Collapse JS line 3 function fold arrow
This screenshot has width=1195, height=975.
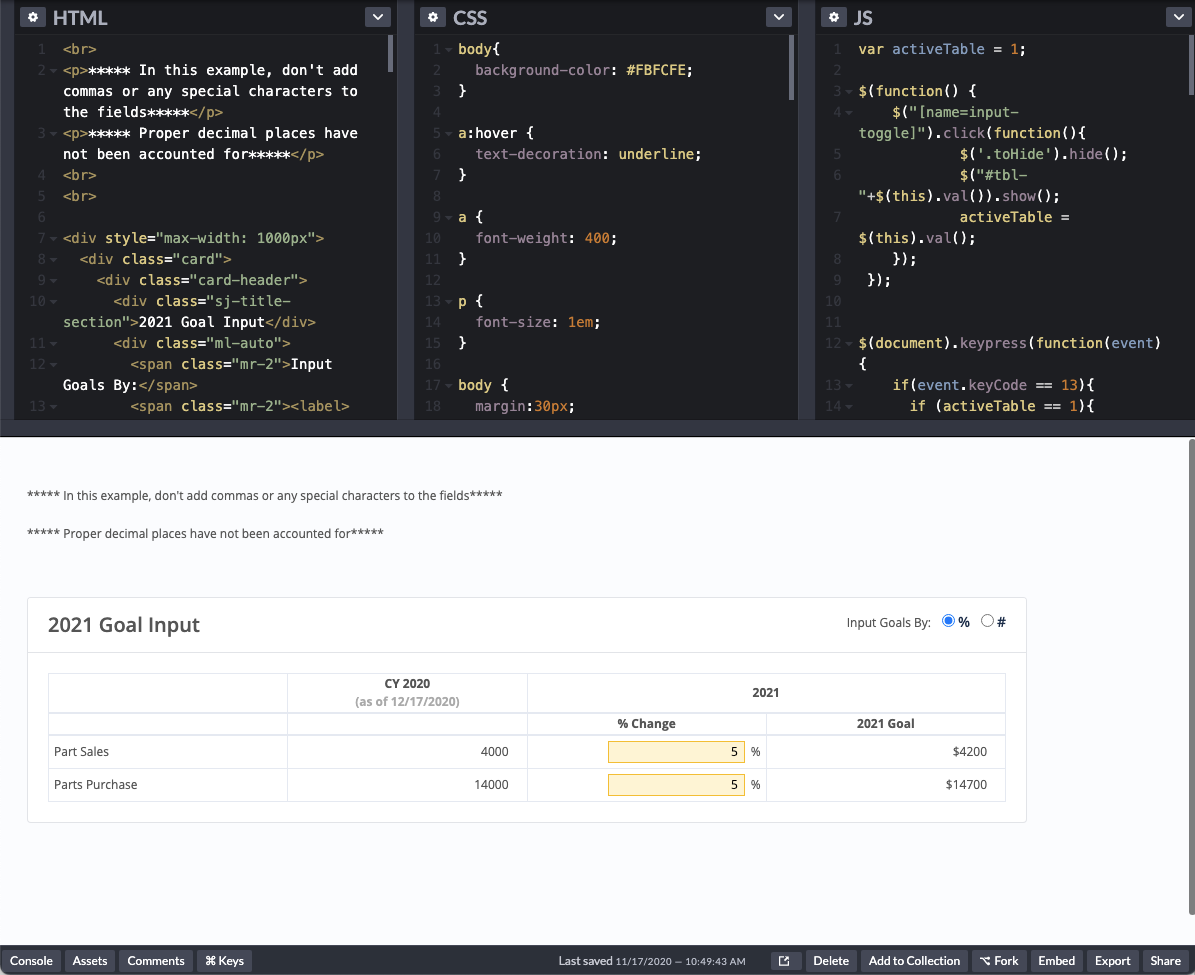[x=848, y=91]
